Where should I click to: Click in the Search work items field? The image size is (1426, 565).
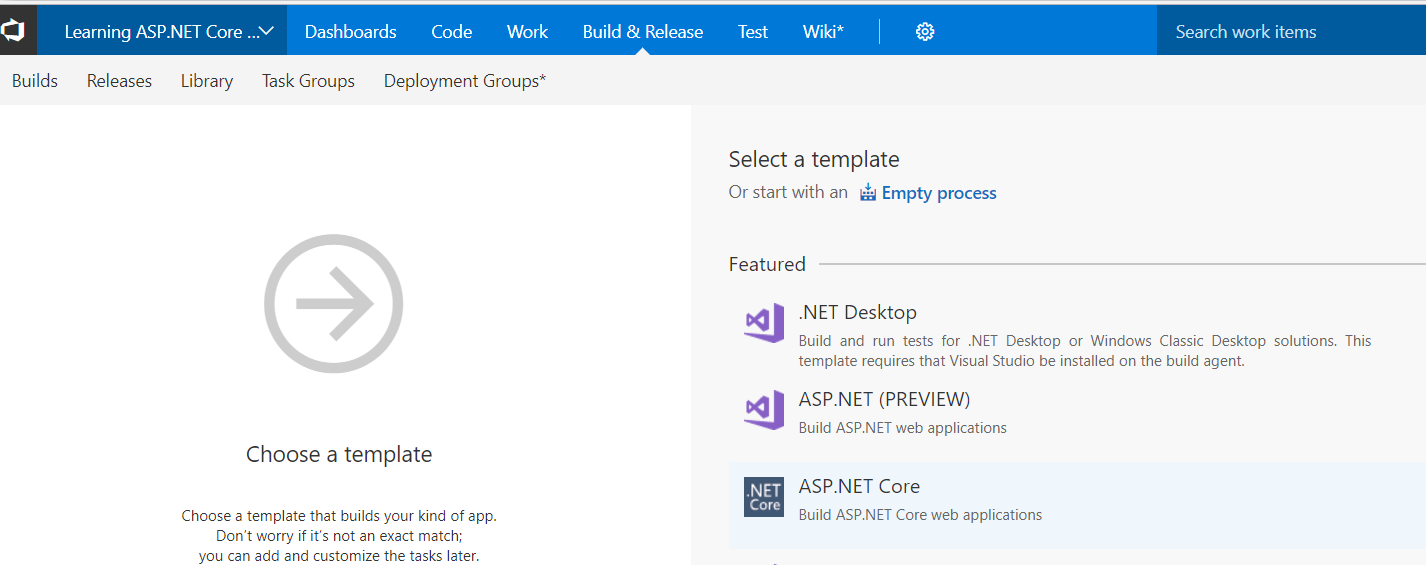pyautogui.click(x=1291, y=32)
